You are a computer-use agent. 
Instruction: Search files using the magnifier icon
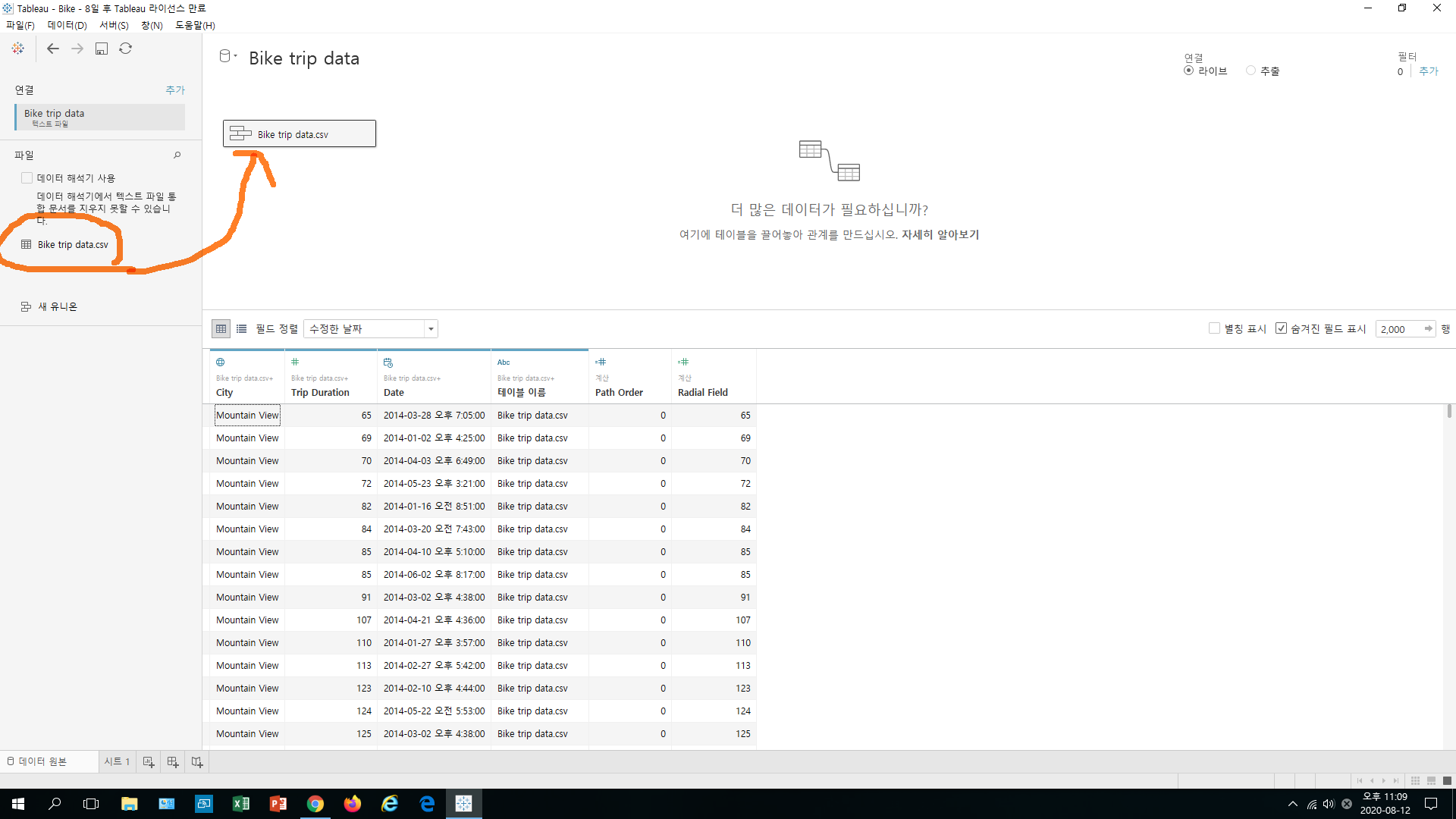click(x=177, y=155)
